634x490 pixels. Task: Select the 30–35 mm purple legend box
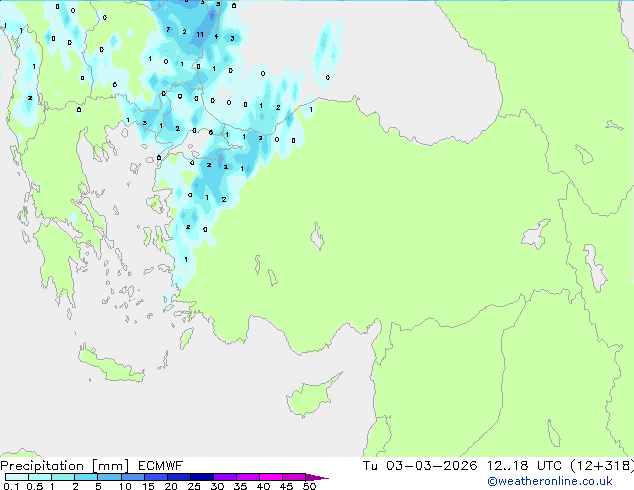click(x=225, y=477)
